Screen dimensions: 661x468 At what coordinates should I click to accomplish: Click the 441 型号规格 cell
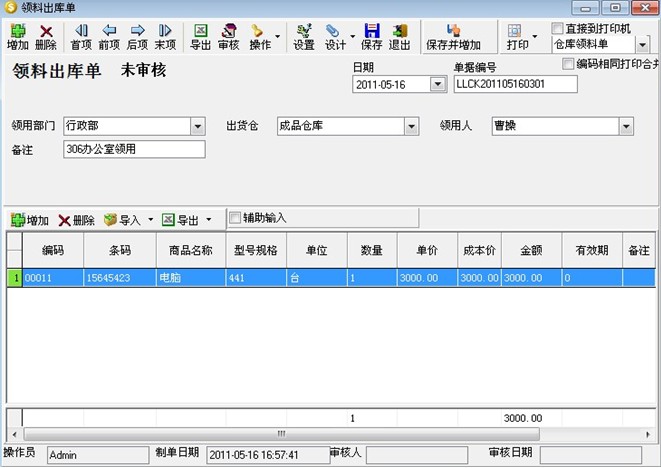(x=256, y=278)
